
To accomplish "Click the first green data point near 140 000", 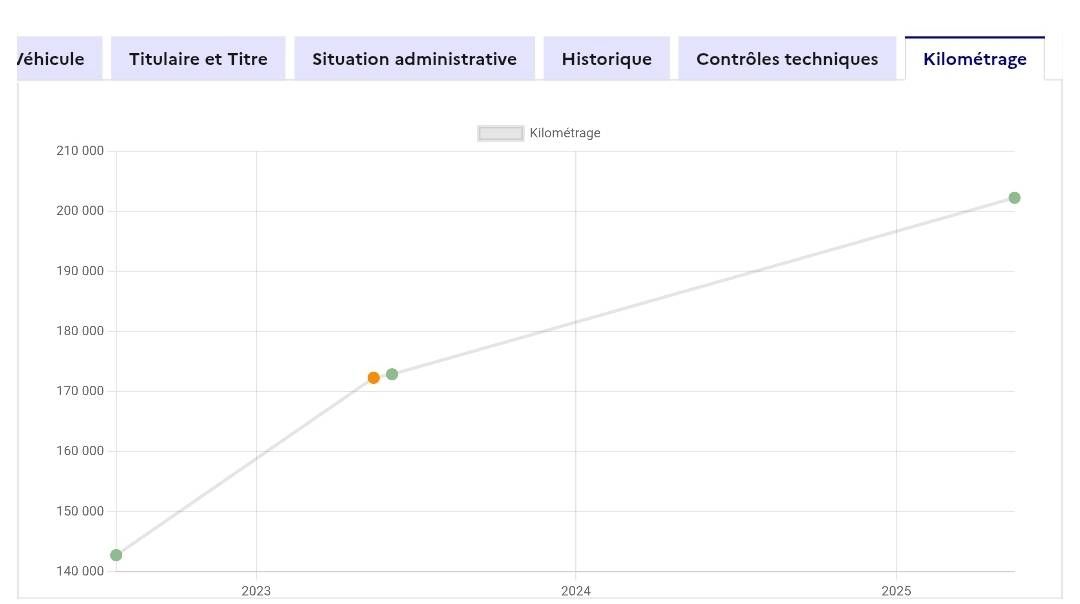I will click(116, 555).
